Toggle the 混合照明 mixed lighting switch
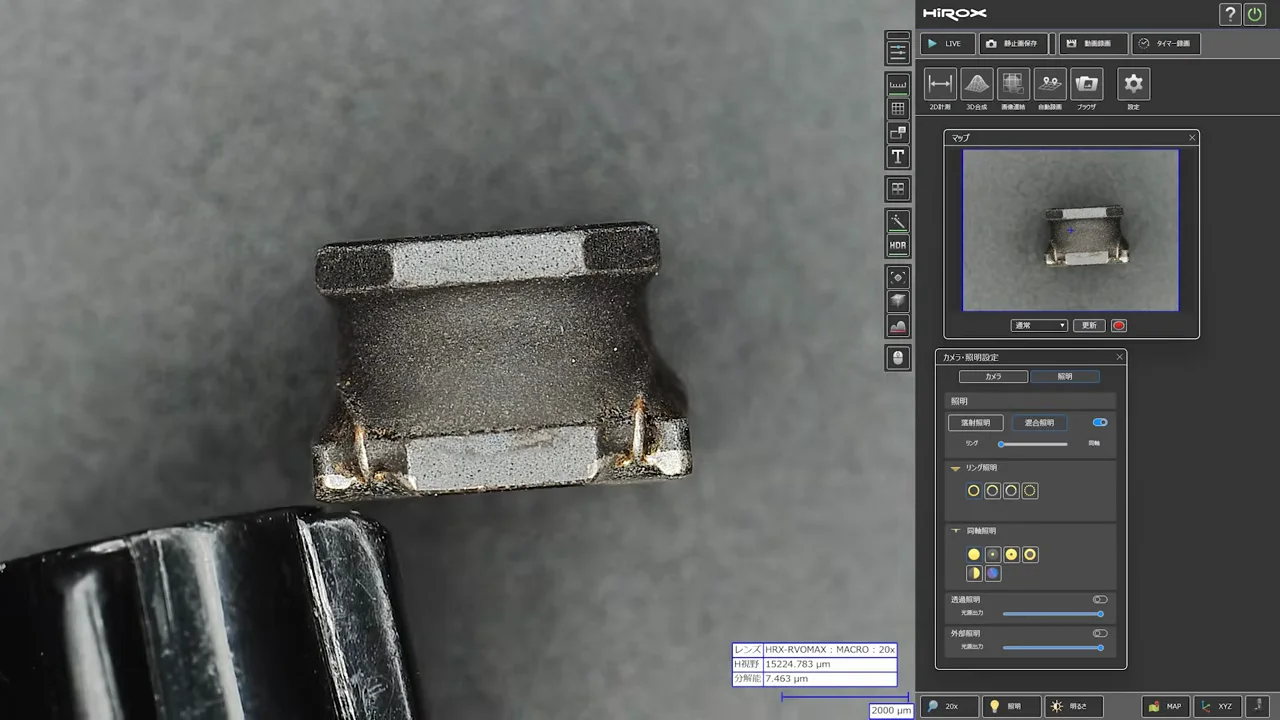 [x=1100, y=422]
